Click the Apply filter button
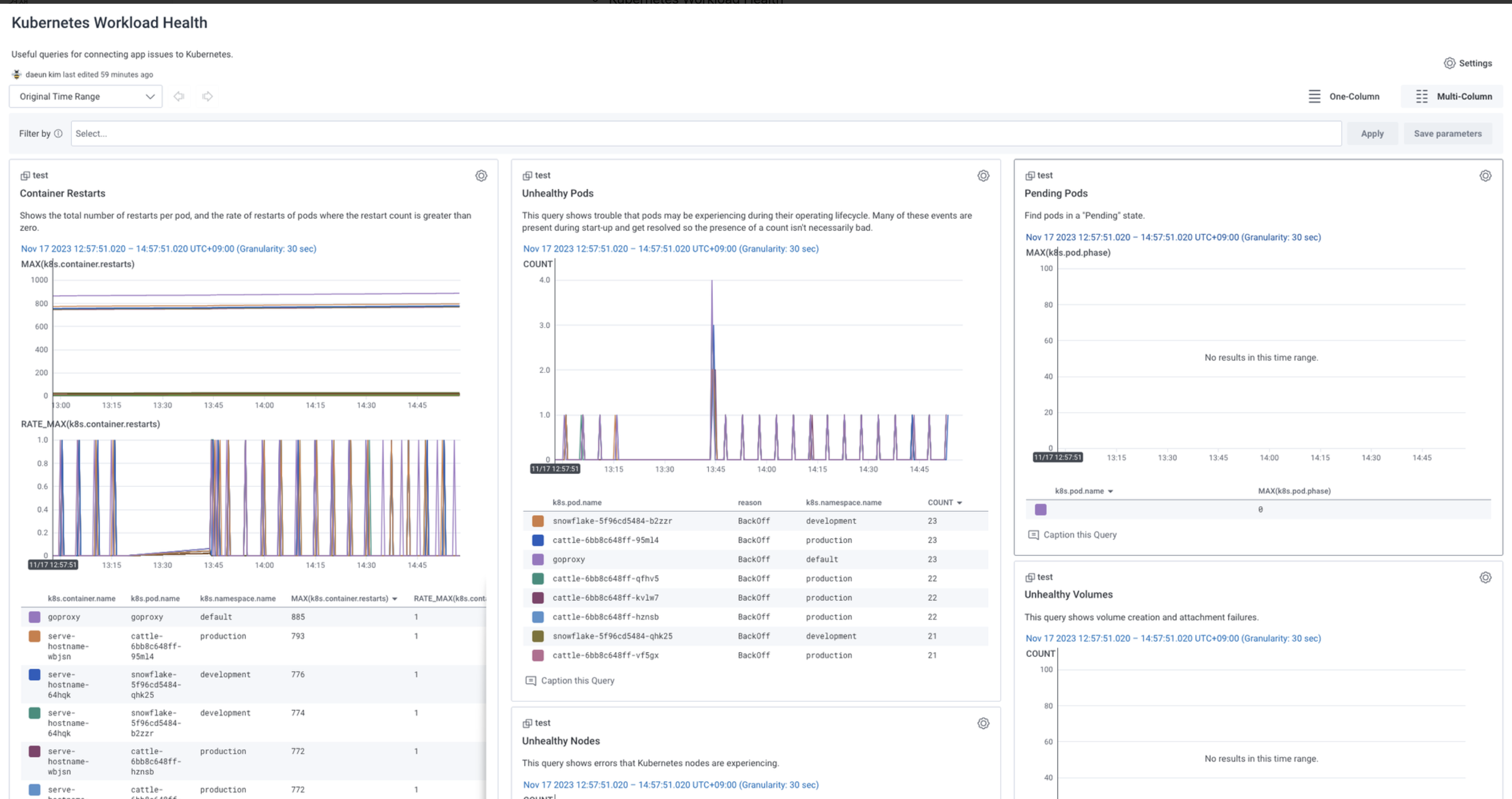This screenshot has height=799, width=1512. click(1372, 133)
